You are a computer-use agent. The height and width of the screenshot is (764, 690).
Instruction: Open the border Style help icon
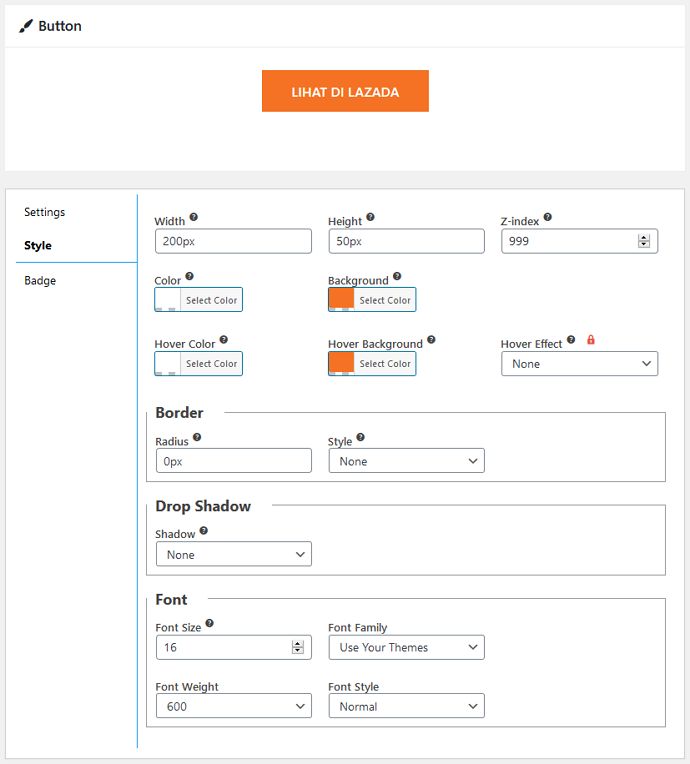(x=361, y=437)
